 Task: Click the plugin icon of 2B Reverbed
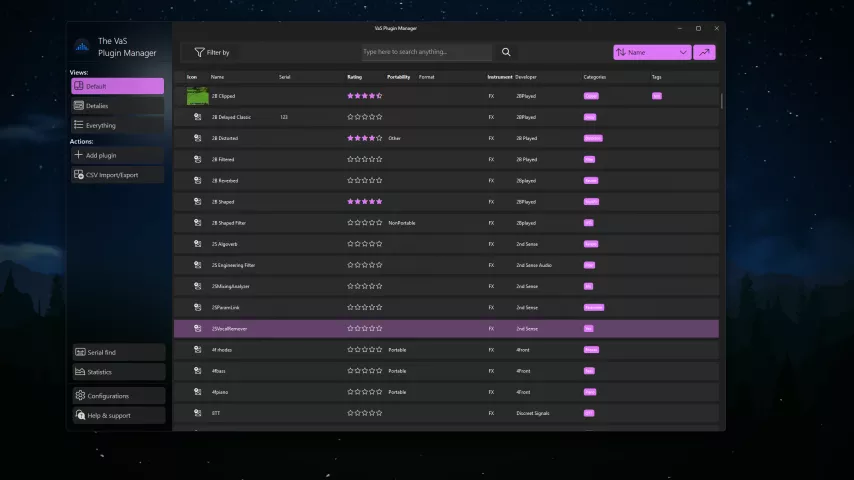(x=198, y=180)
